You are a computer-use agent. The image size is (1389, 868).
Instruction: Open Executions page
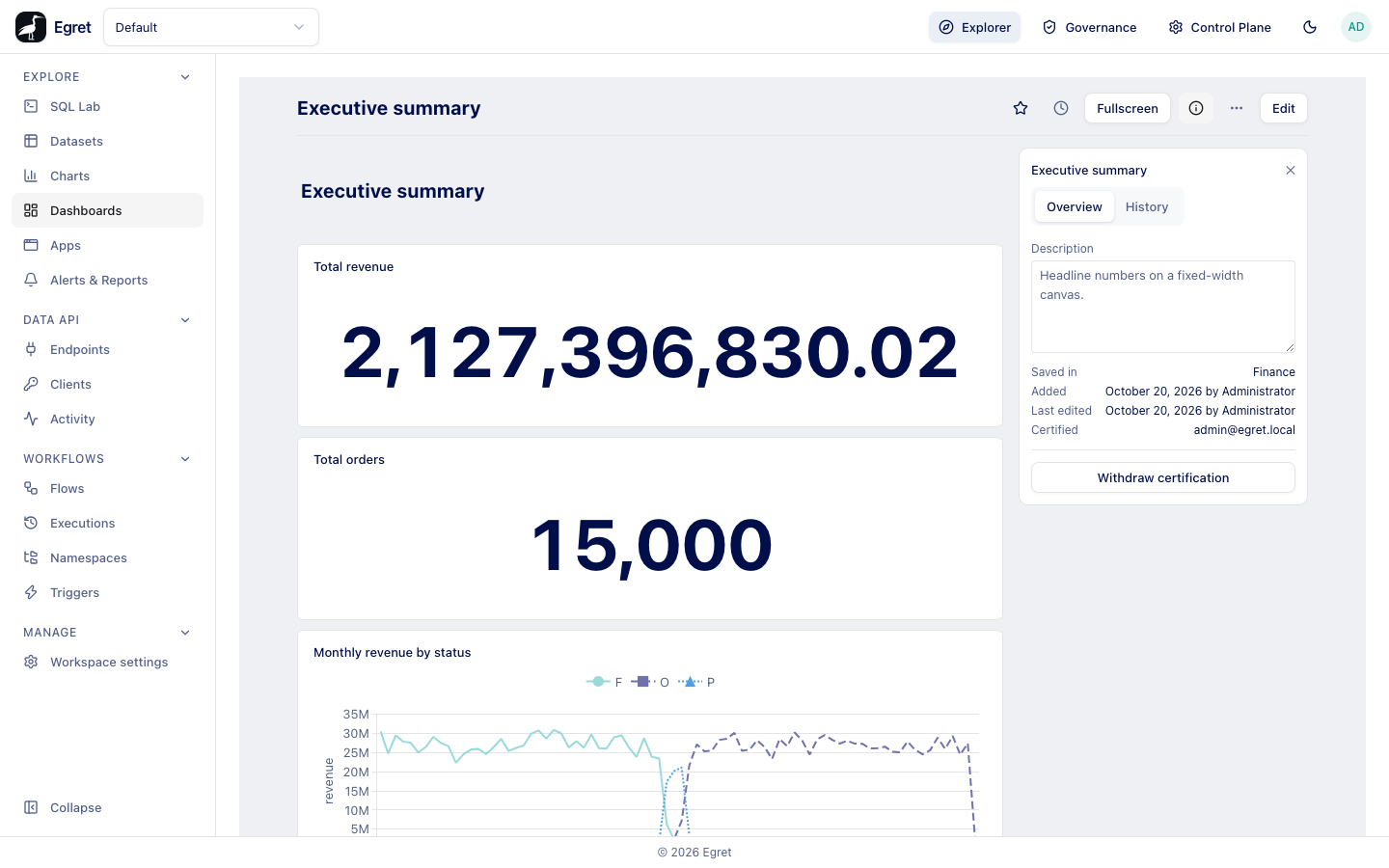pyautogui.click(x=107, y=523)
